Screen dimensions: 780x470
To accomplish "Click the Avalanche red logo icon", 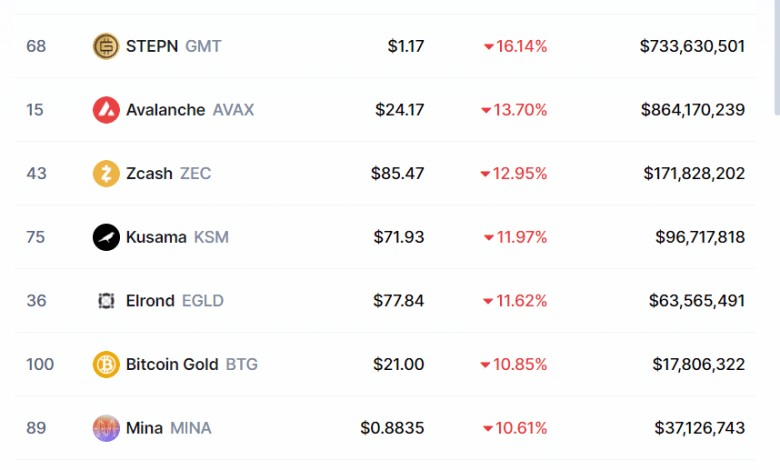I will pos(106,110).
